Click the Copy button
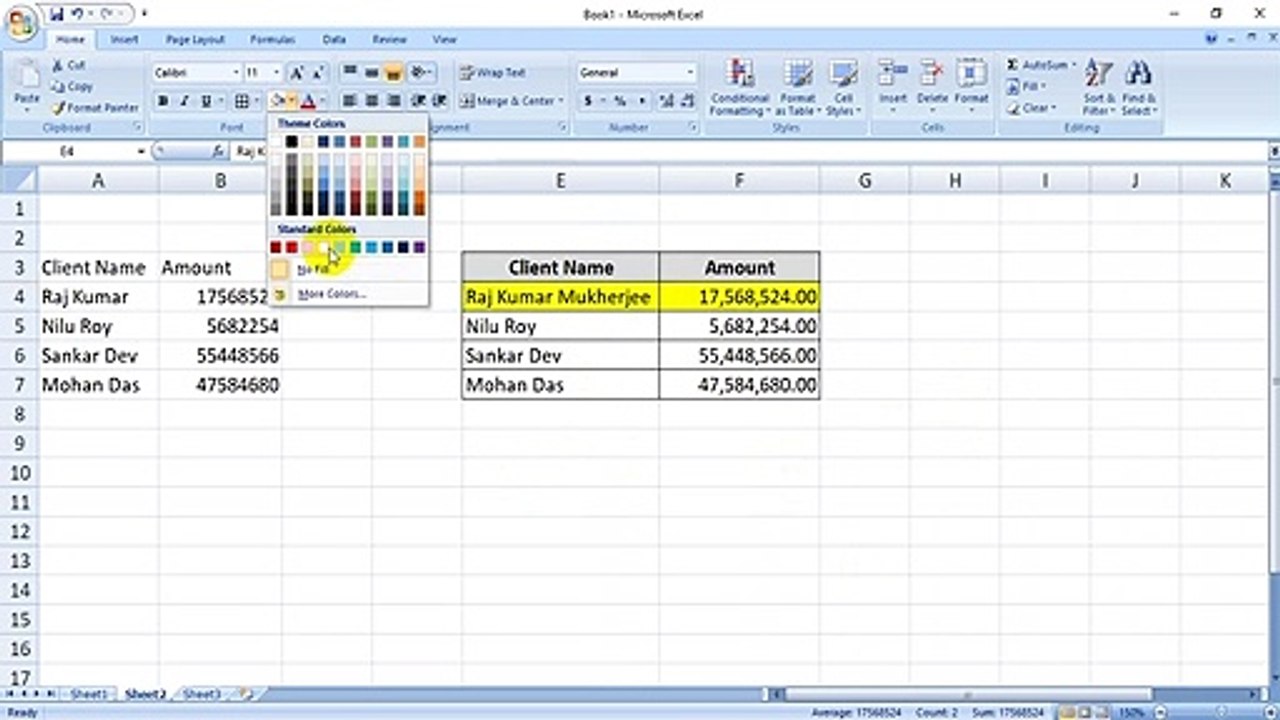Viewport: 1280px width, 720px height. point(72,87)
